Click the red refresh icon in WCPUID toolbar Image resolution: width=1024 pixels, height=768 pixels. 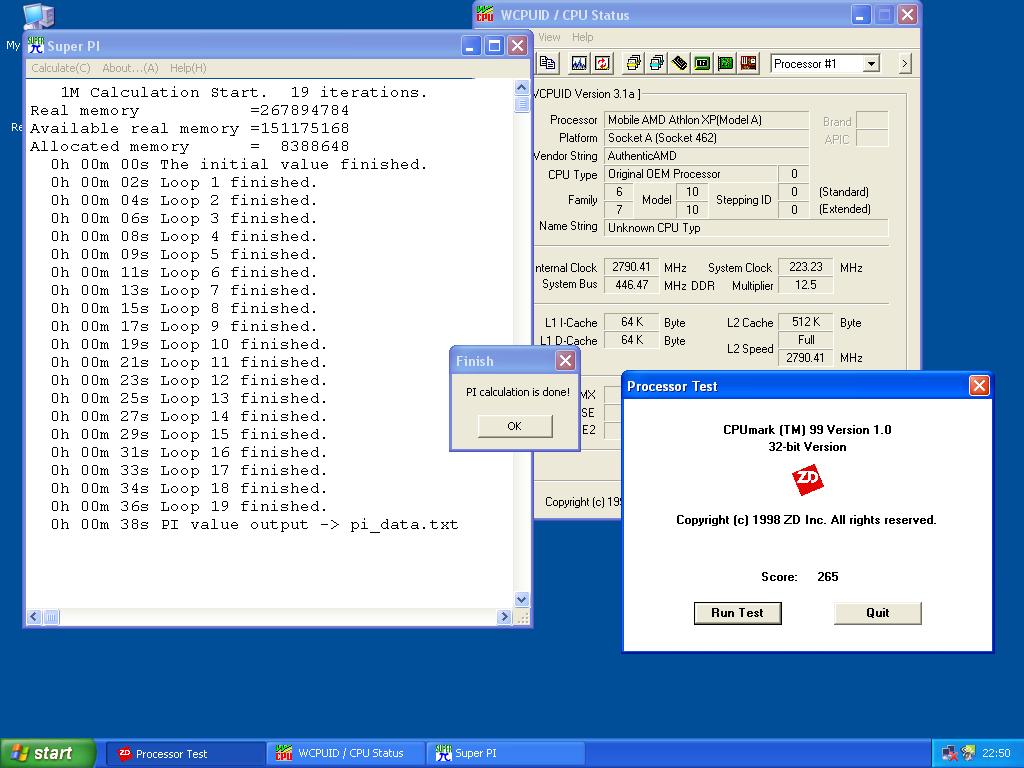602,63
